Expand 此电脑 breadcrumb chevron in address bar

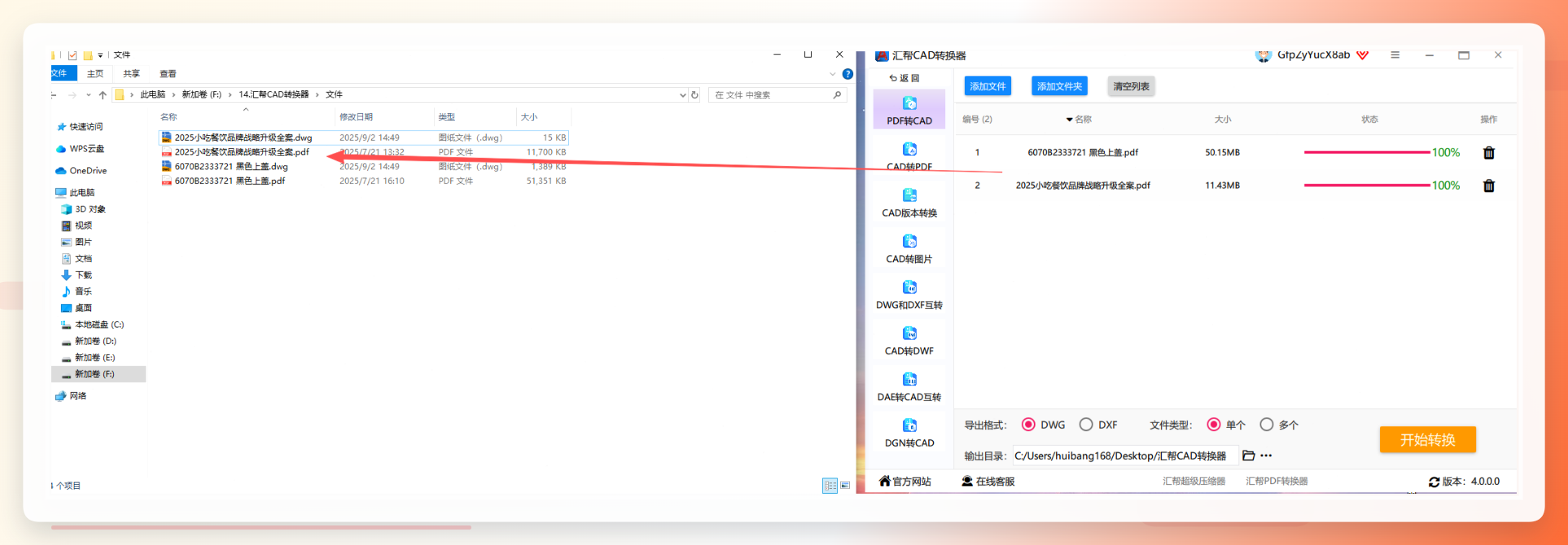pyautogui.click(x=173, y=94)
